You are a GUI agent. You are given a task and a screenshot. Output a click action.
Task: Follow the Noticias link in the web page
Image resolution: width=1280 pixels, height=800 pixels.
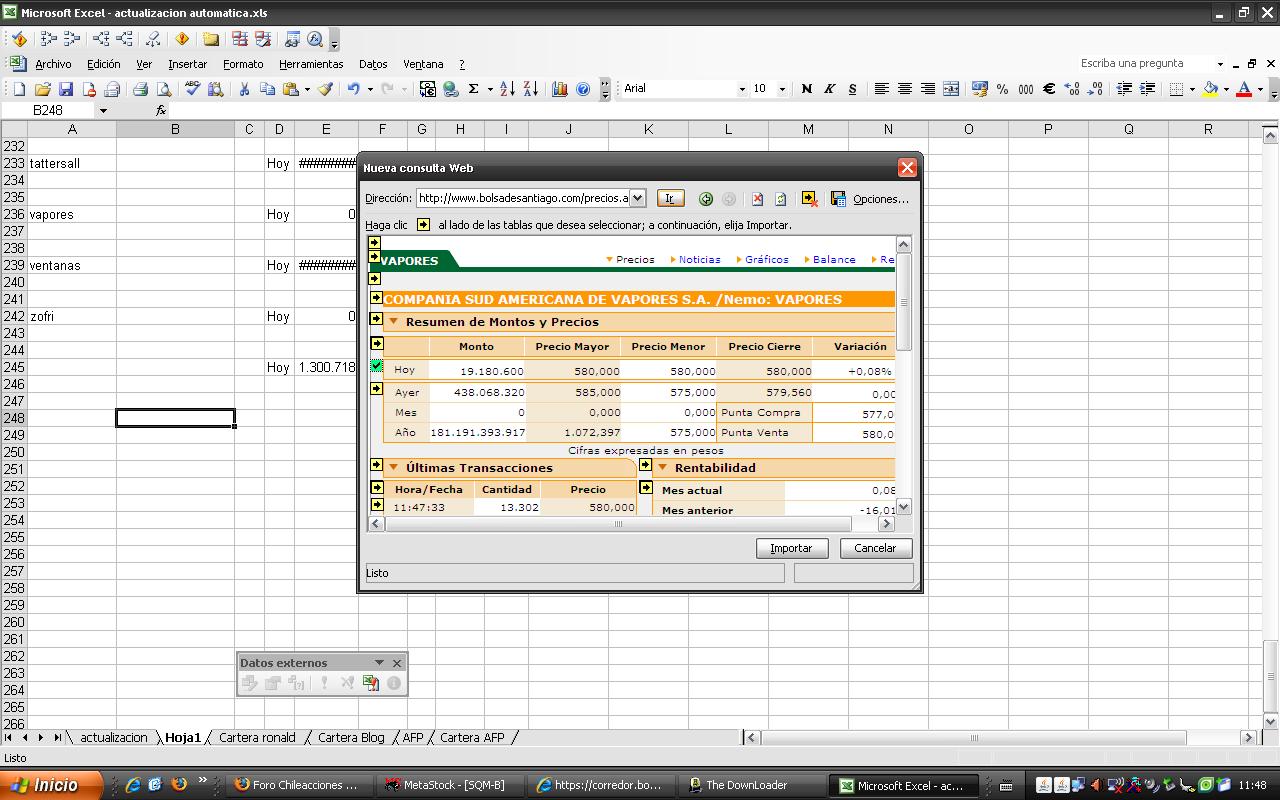[x=699, y=259]
